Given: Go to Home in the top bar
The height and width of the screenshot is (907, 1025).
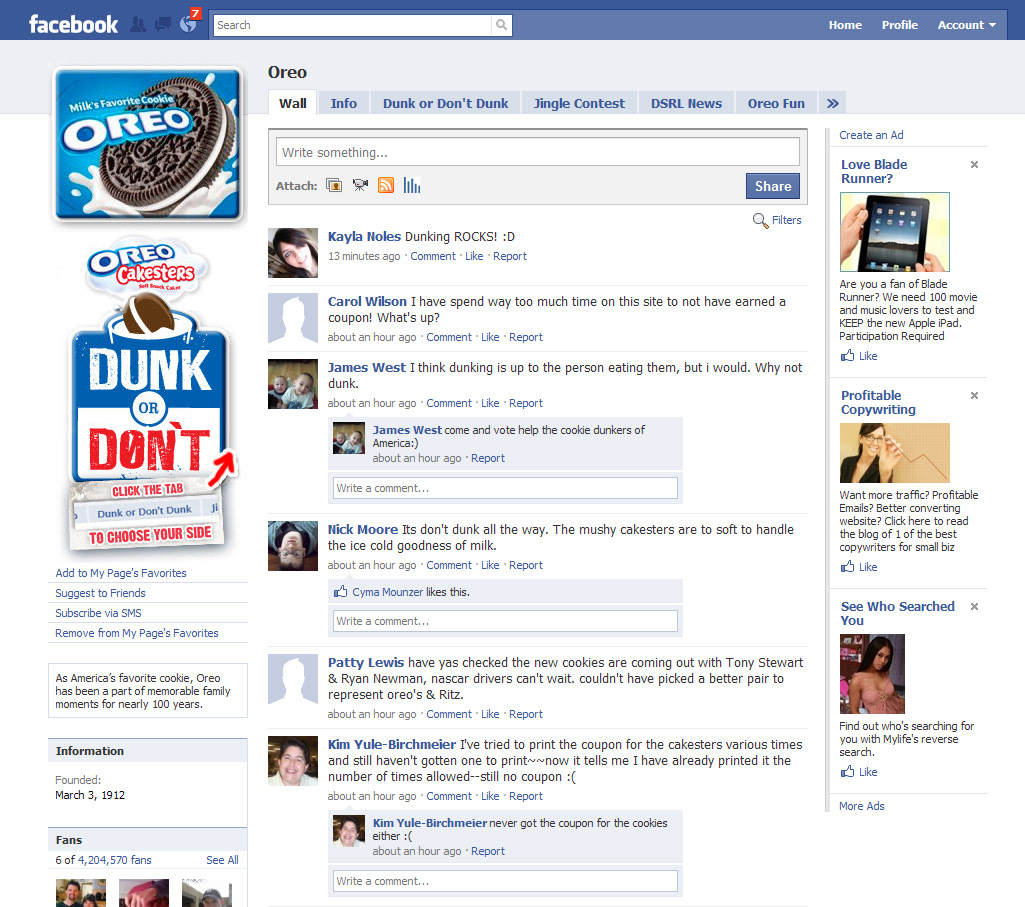Looking at the screenshot, I should pyautogui.click(x=845, y=25).
